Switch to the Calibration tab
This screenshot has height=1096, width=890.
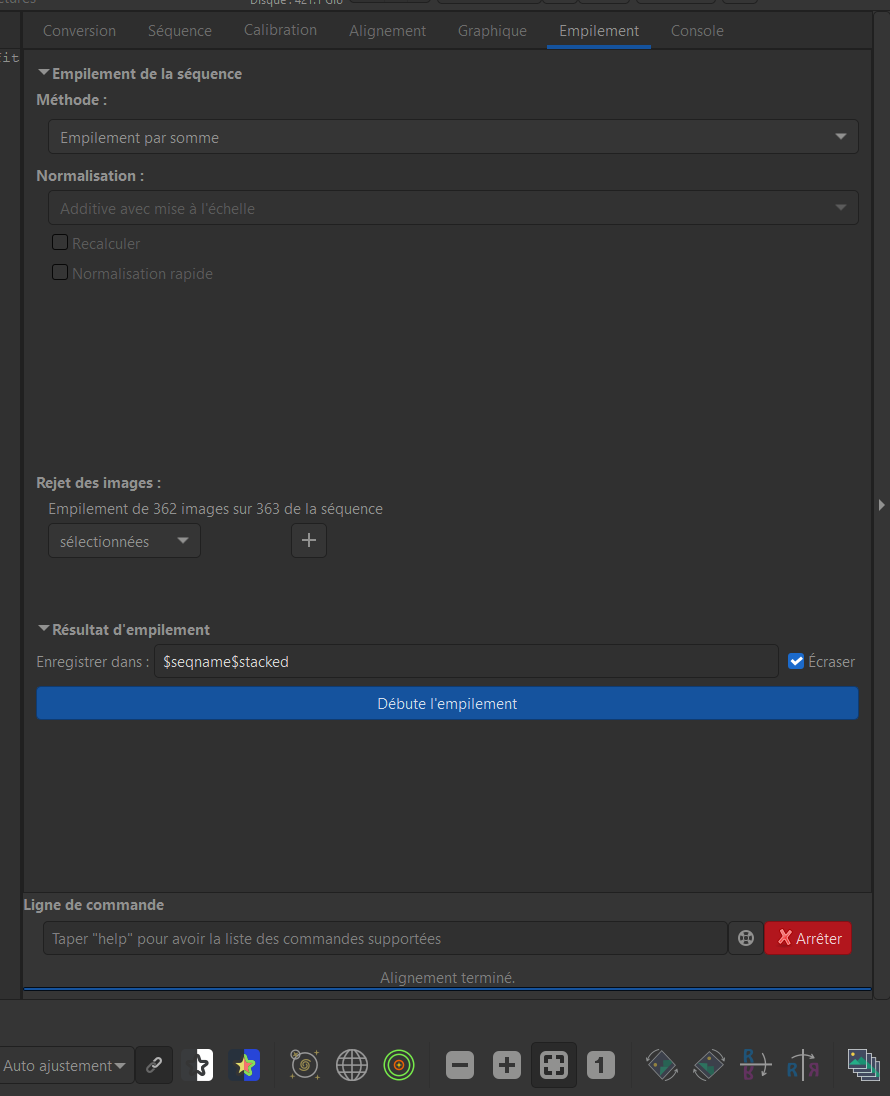[280, 30]
